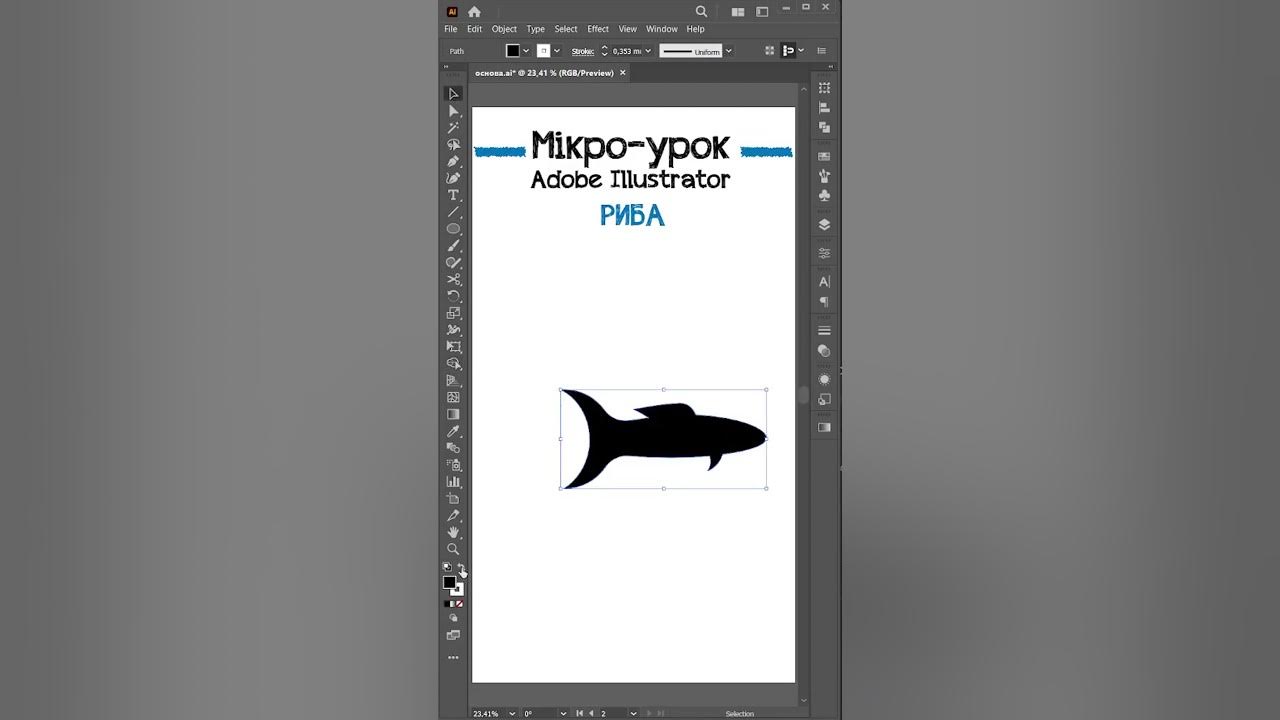The width and height of the screenshot is (1280, 720).
Task: Select the Column Graph tool
Action: (x=453, y=482)
